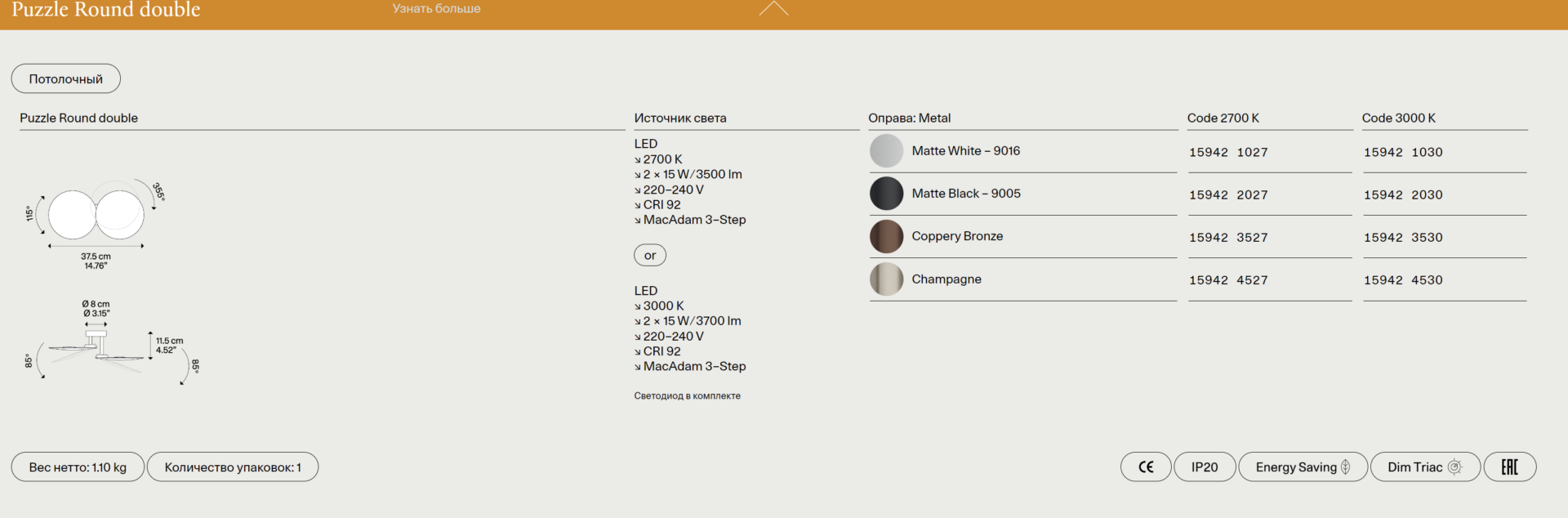Click the Вес нетто 1.10 kg pill
This screenshot has width=1568, height=518.
pos(78,467)
